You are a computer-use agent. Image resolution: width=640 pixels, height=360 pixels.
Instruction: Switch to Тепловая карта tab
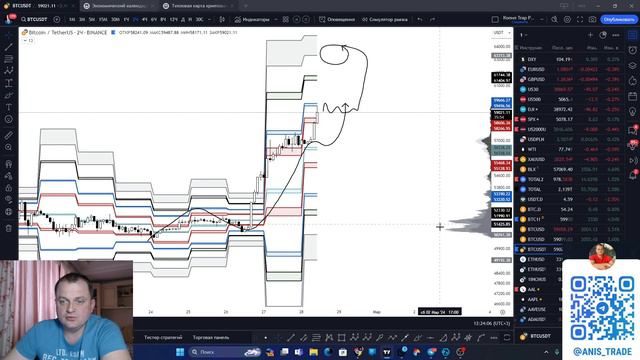pos(199,6)
